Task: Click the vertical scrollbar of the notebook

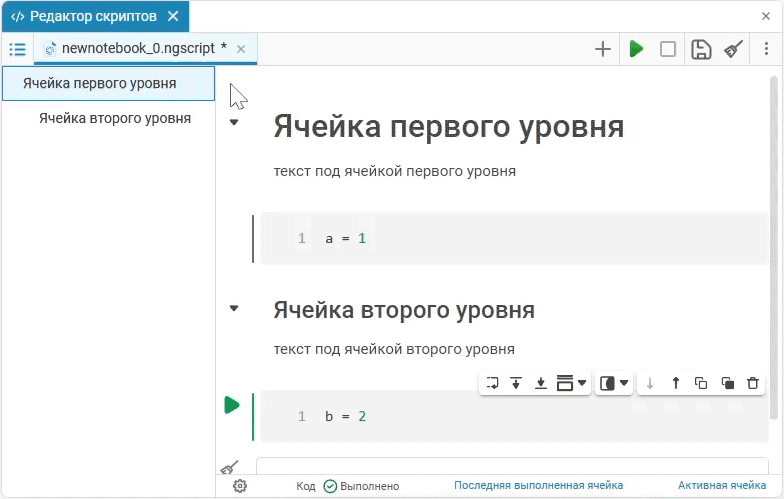Action: click(x=773, y=248)
